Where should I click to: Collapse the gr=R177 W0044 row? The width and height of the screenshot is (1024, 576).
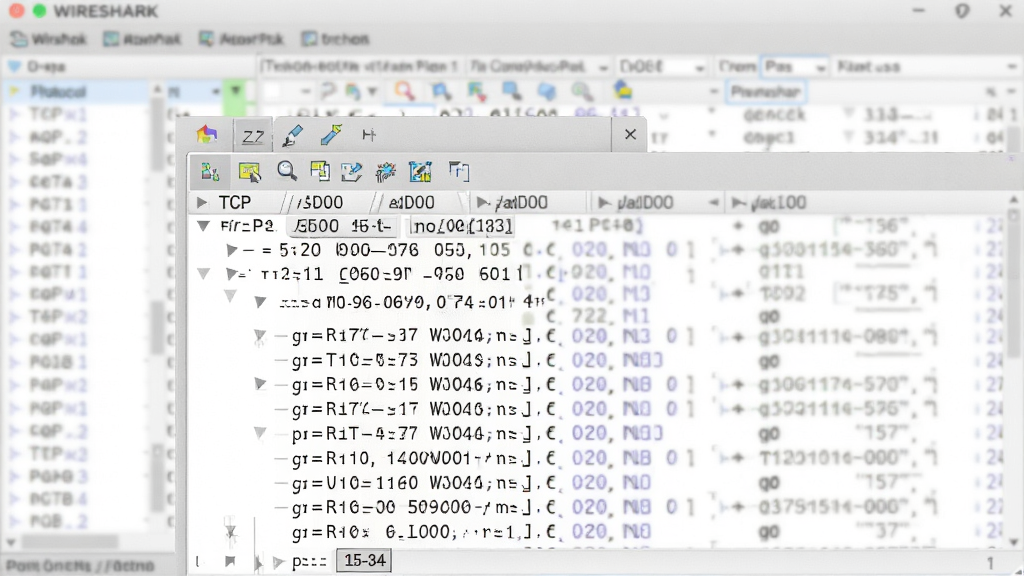(260, 336)
